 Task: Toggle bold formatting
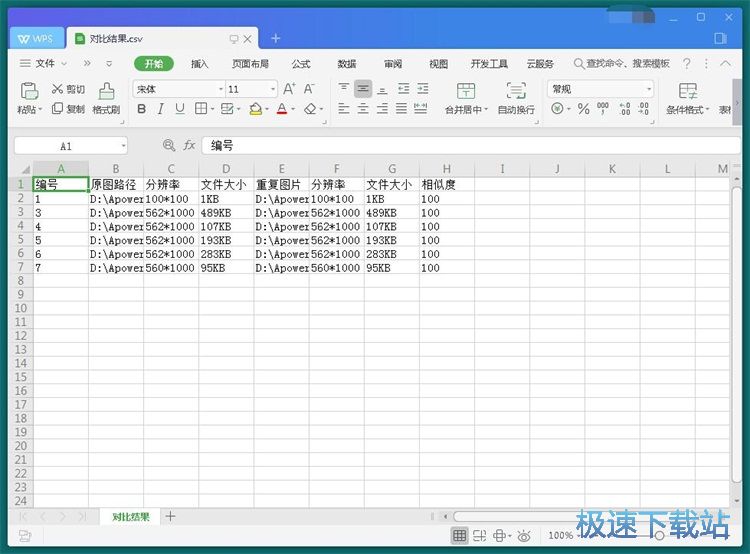tap(142, 109)
